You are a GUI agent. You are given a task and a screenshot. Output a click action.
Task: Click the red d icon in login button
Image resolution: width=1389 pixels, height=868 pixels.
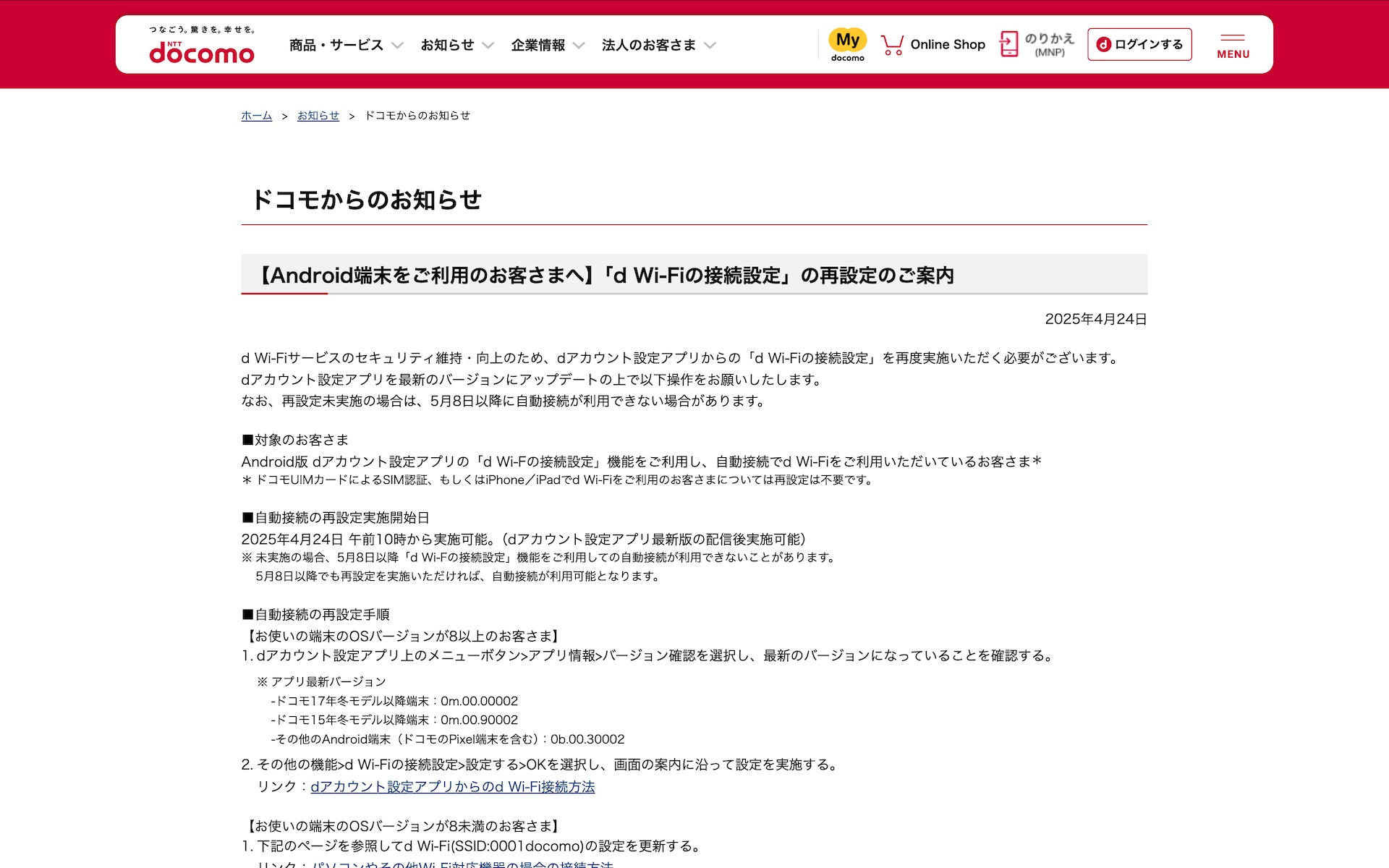pos(1103,45)
